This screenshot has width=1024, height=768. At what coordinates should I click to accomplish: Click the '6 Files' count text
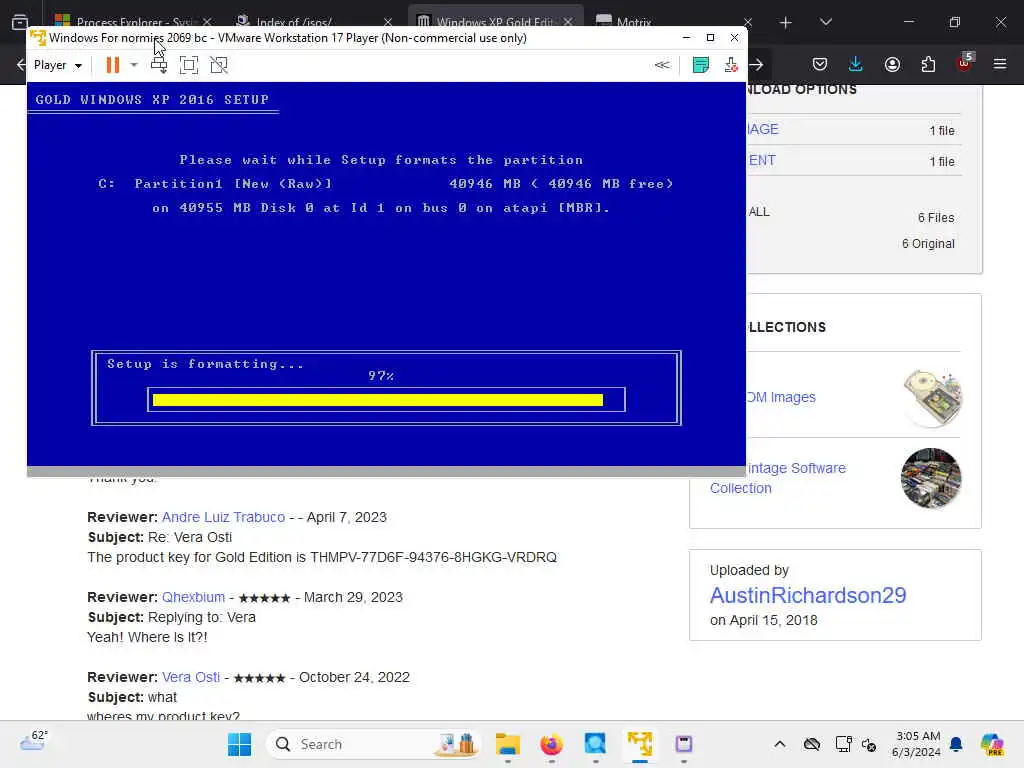[x=936, y=217]
